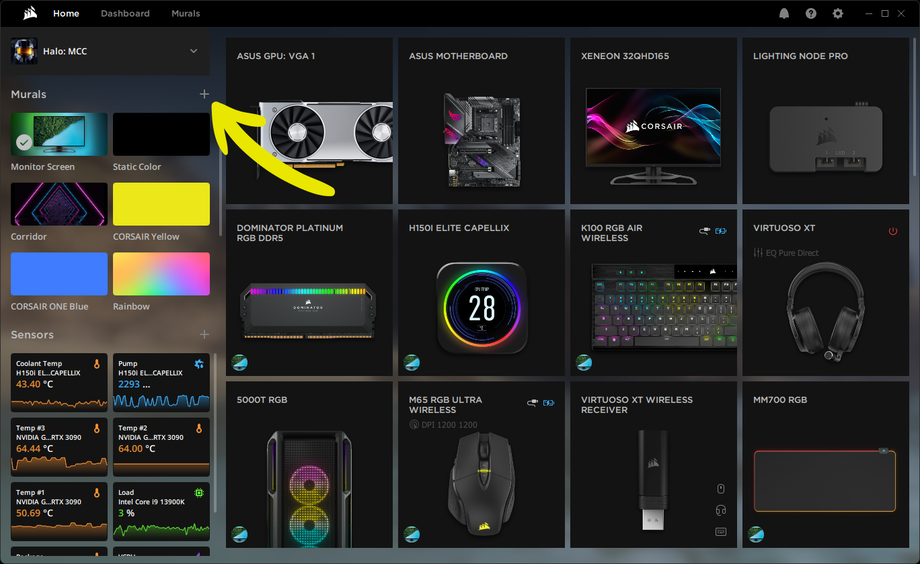Expand the Halo: MCC profile dropdown
Image resolution: width=920 pixels, height=564 pixels.
[194, 51]
